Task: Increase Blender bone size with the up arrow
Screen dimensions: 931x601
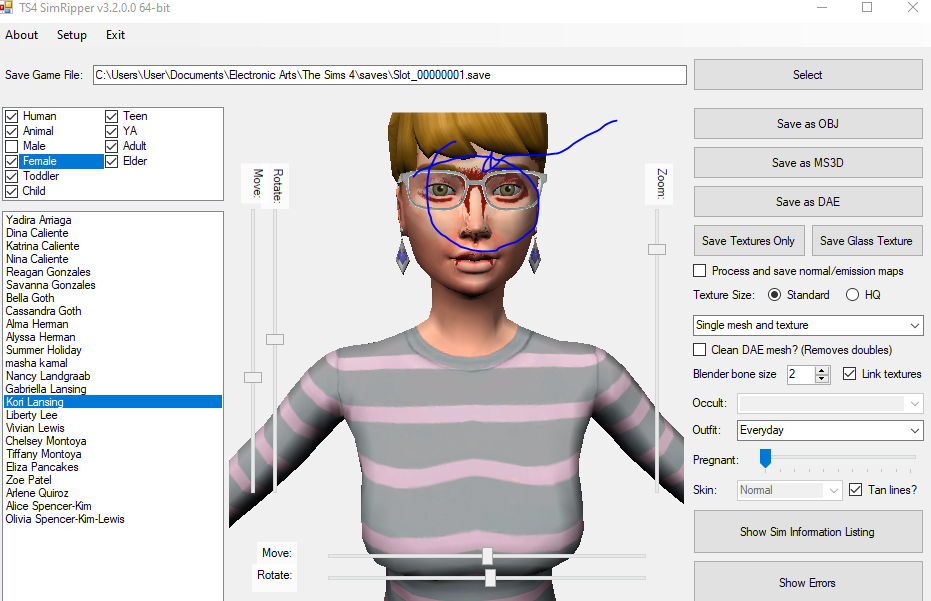Action: coord(823,369)
